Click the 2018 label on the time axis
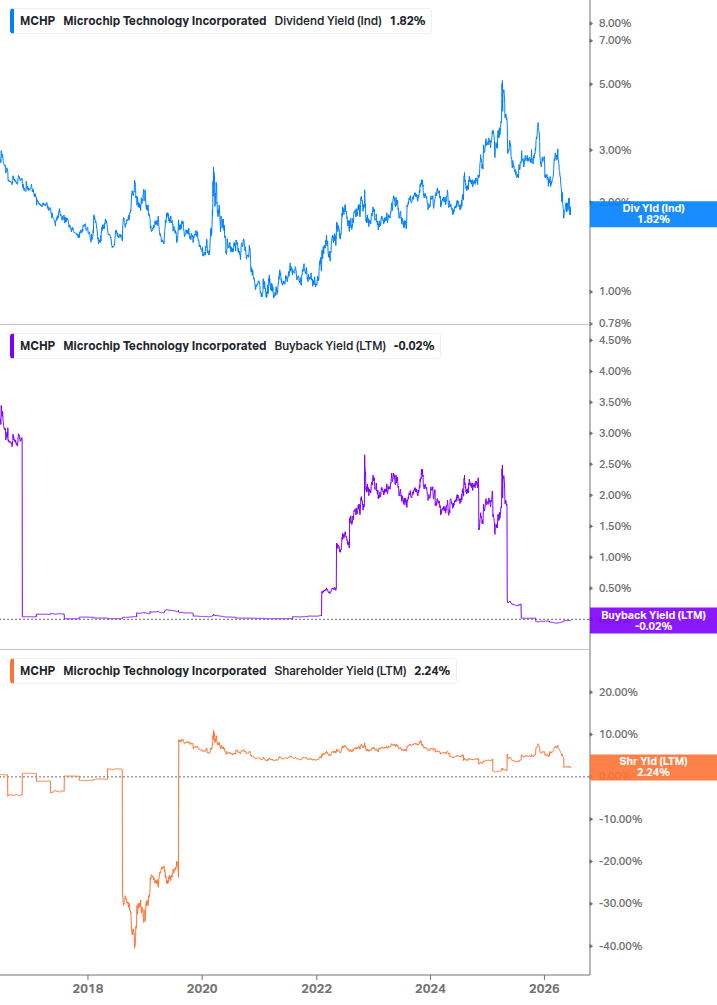 (x=88, y=988)
